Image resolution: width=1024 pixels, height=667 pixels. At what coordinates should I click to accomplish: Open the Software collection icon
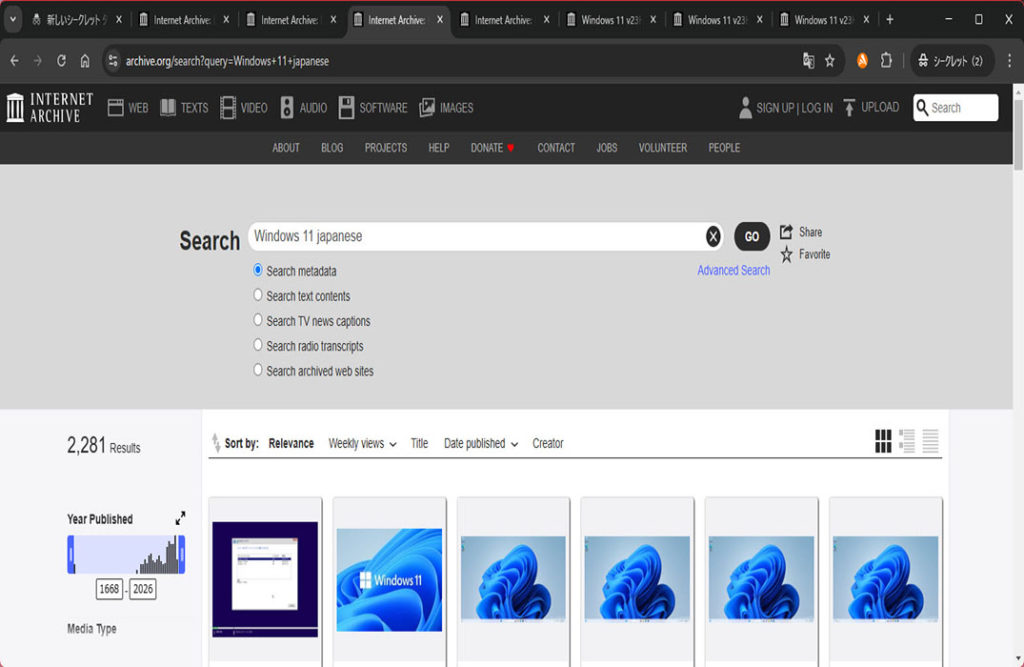click(346, 107)
